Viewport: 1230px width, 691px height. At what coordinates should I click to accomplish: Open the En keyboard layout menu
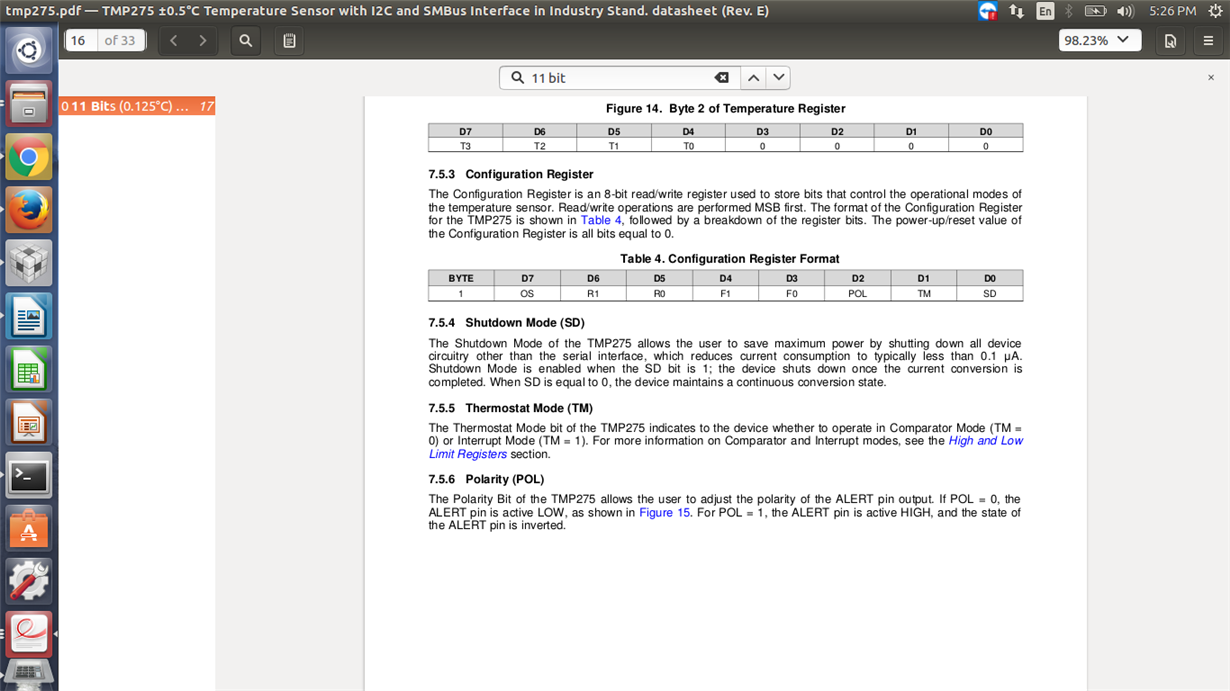click(1045, 11)
